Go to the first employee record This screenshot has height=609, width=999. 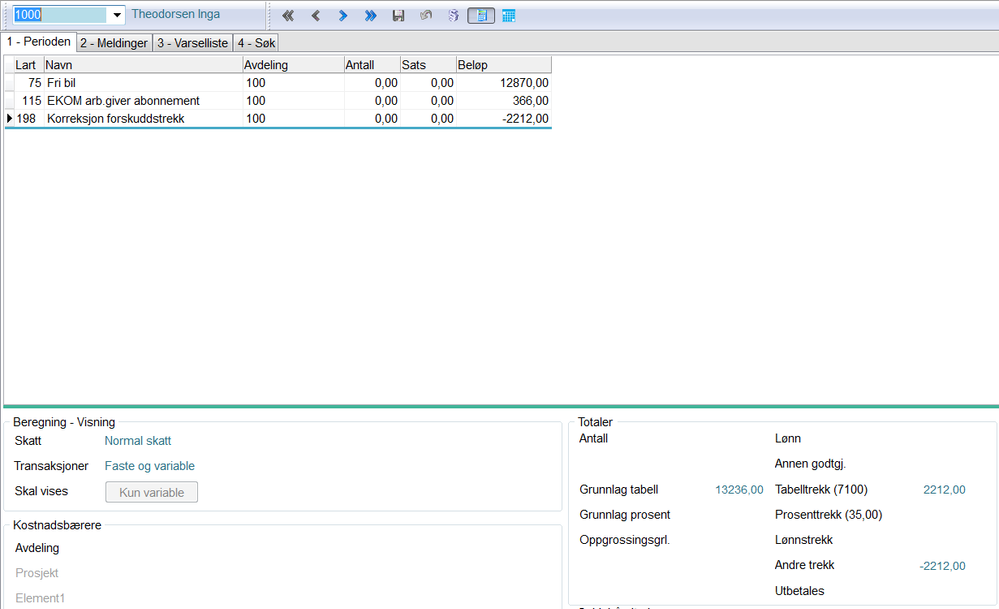pos(288,16)
